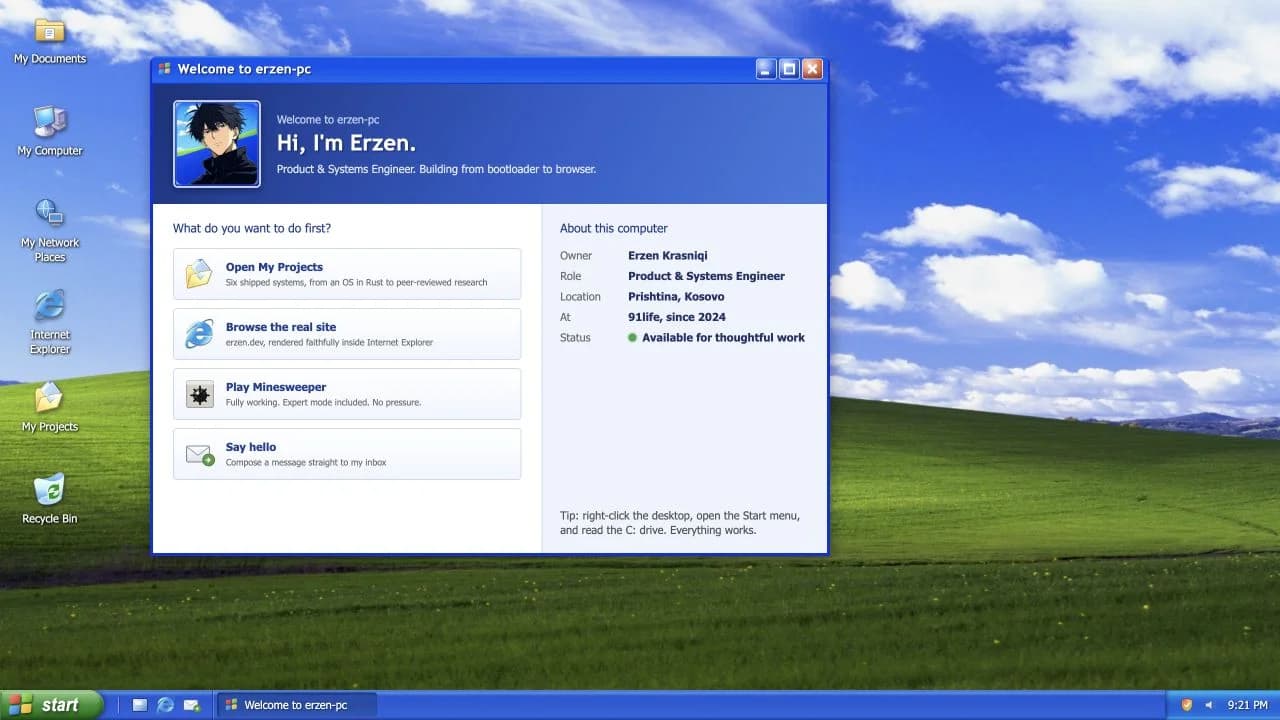Select Internet Explorer desktop icon

tap(50, 322)
